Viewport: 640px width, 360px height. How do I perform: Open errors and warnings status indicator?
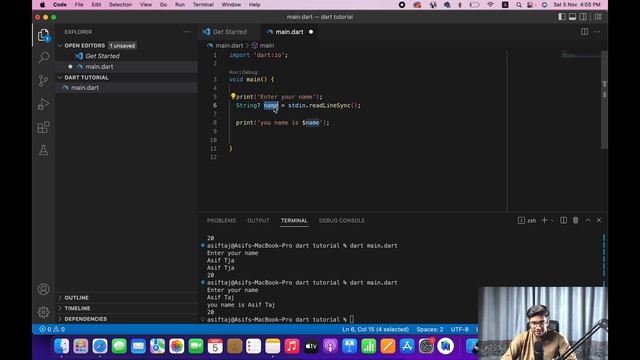coord(52,329)
